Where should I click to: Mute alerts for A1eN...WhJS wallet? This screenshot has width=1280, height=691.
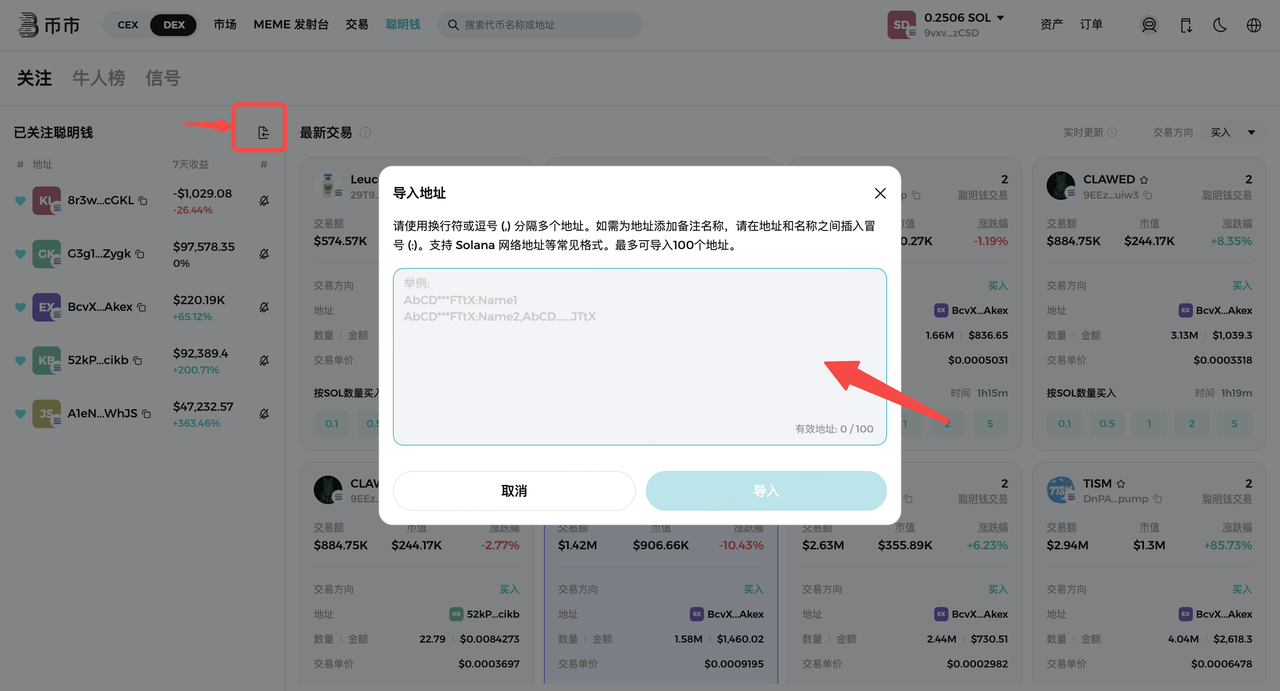coord(264,413)
